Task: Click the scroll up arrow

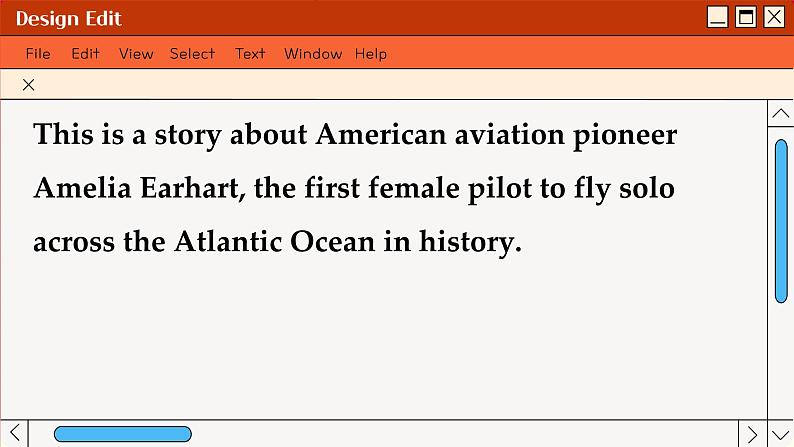Action: 780,113
